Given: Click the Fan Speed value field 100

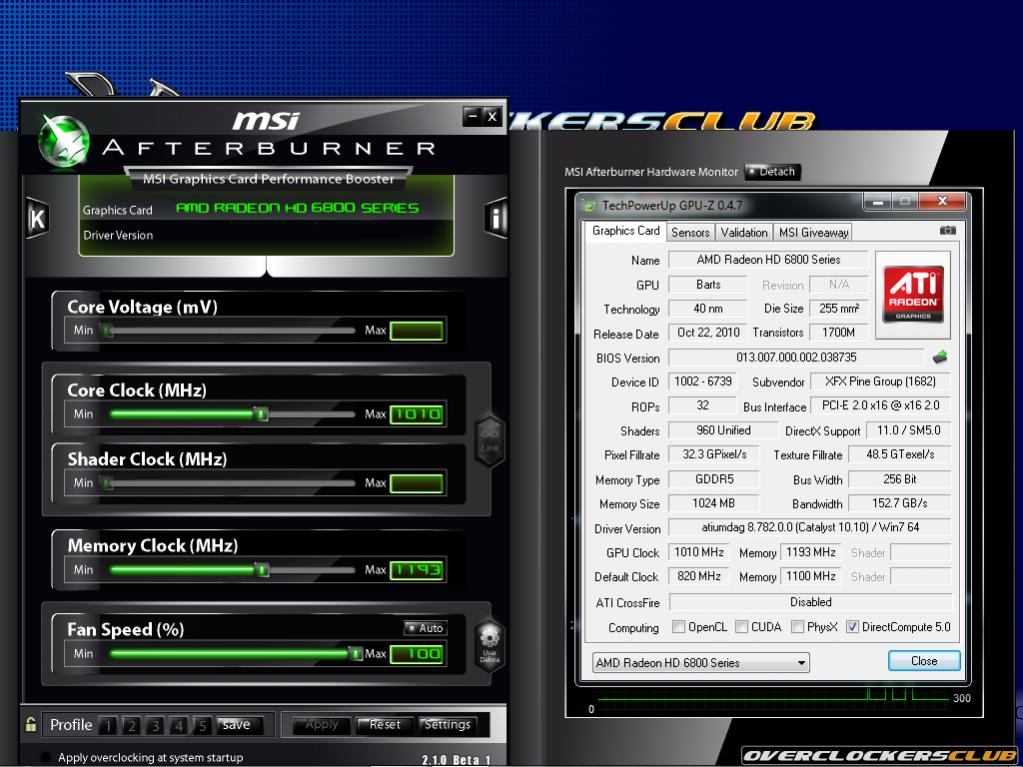Looking at the screenshot, I should coord(418,654).
